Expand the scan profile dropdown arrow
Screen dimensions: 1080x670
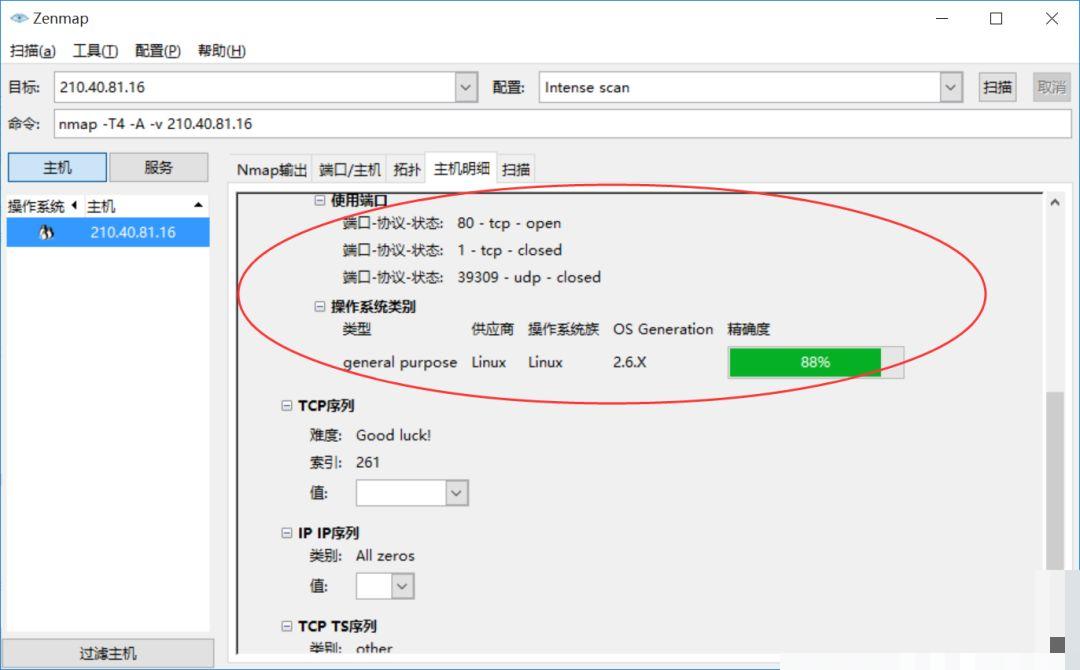pos(951,87)
